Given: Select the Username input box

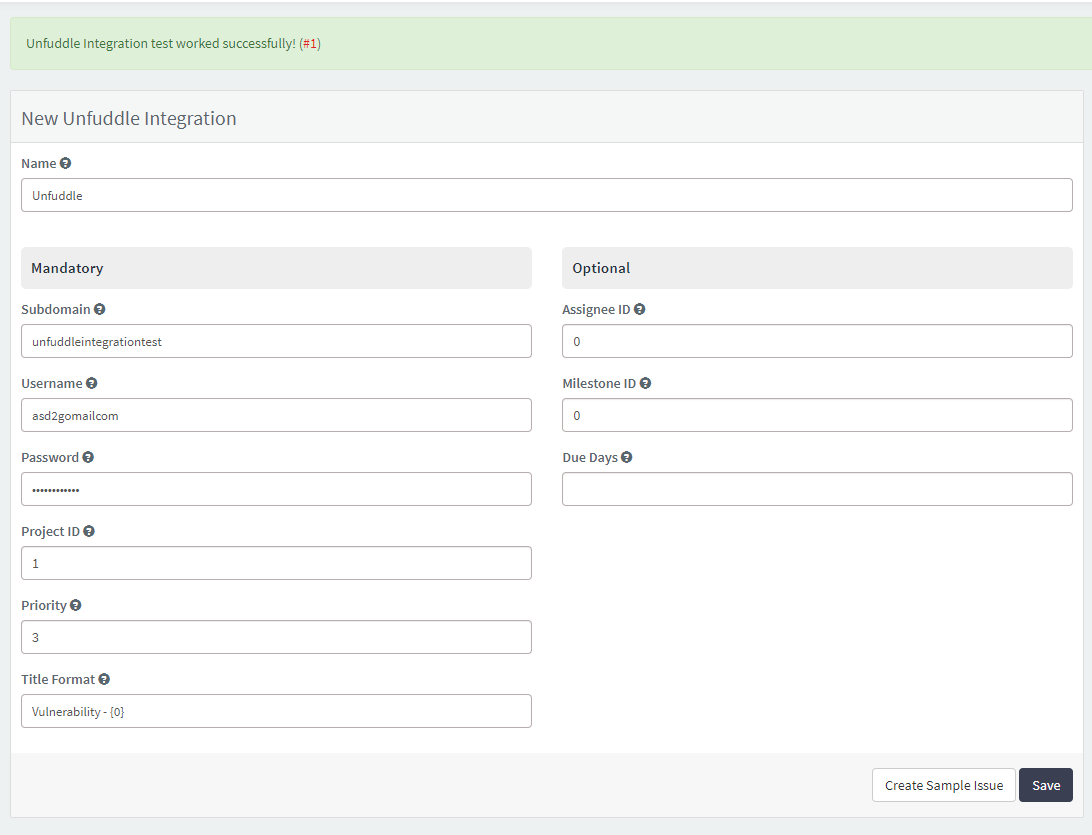Looking at the screenshot, I should (x=276, y=415).
